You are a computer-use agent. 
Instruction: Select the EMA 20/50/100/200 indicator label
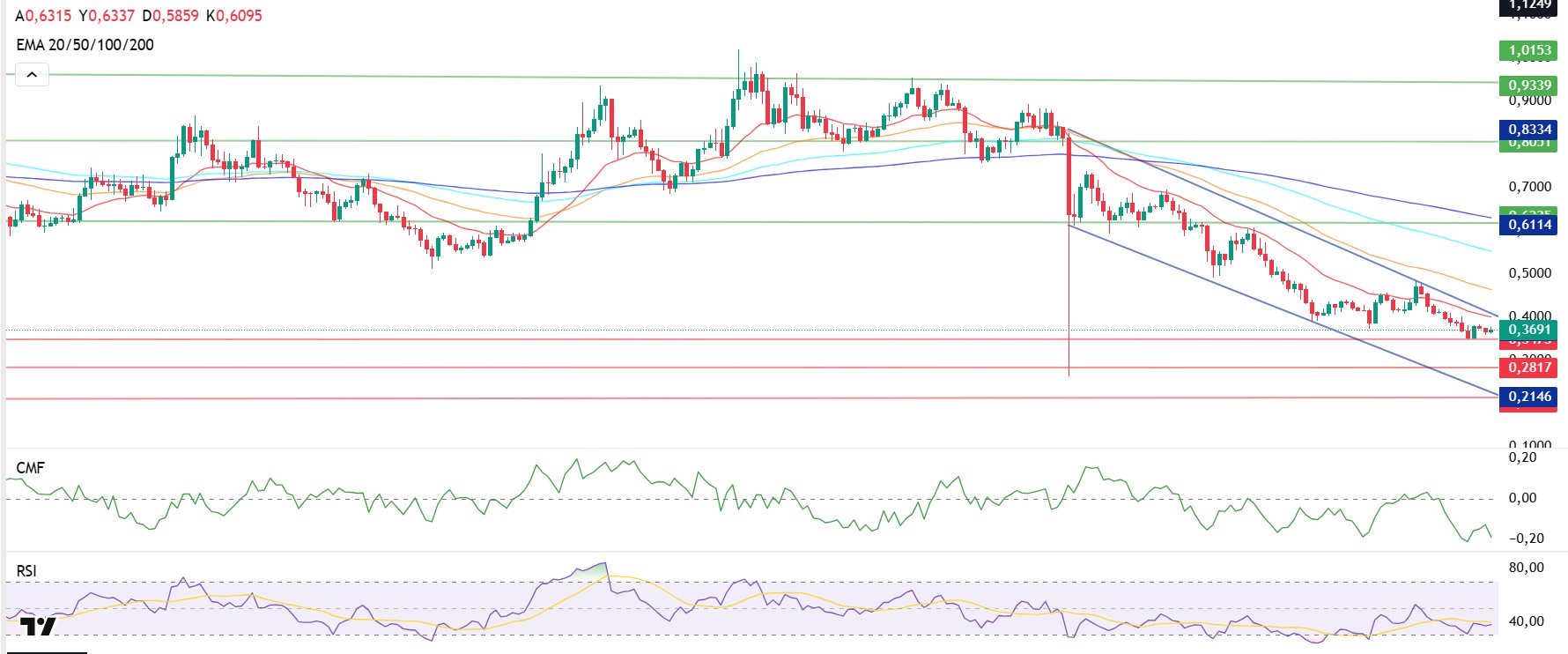(85, 45)
